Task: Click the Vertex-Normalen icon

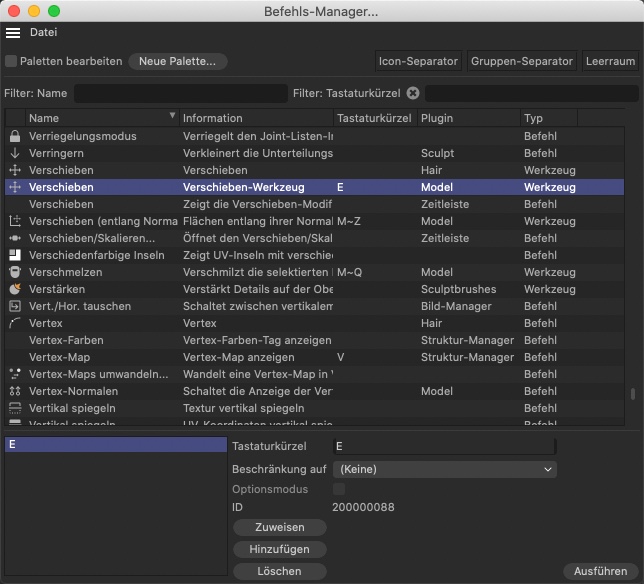Action: coord(14,391)
